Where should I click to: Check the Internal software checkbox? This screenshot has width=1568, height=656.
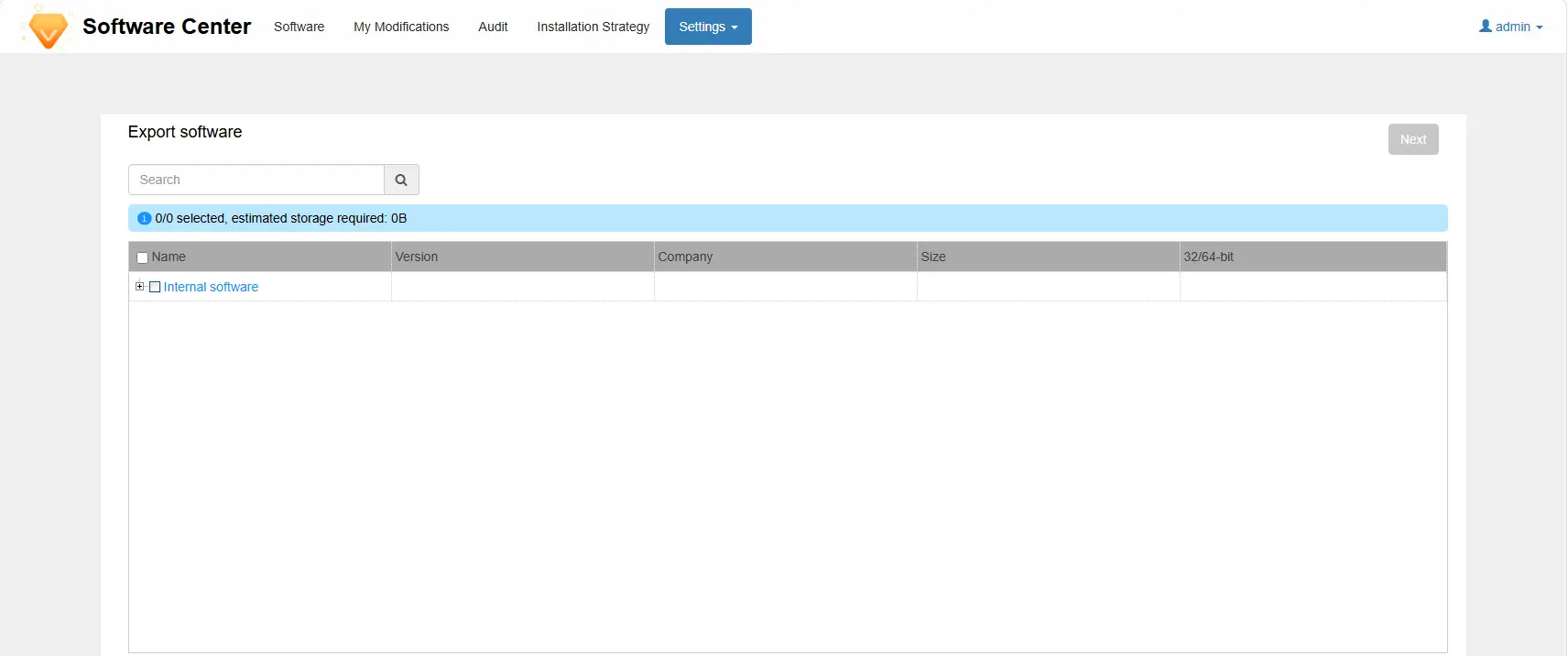[x=155, y=287]
